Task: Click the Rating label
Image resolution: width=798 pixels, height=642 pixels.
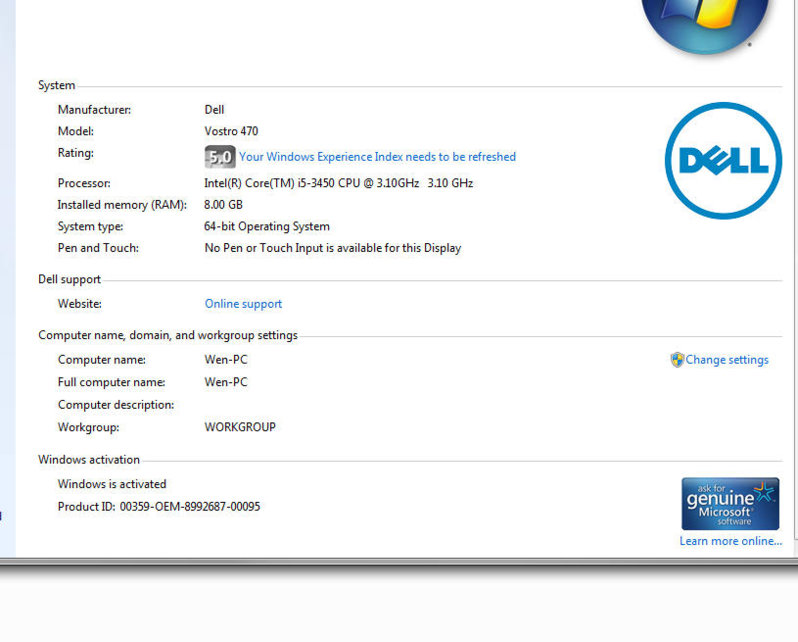Action: pos(76,153)
